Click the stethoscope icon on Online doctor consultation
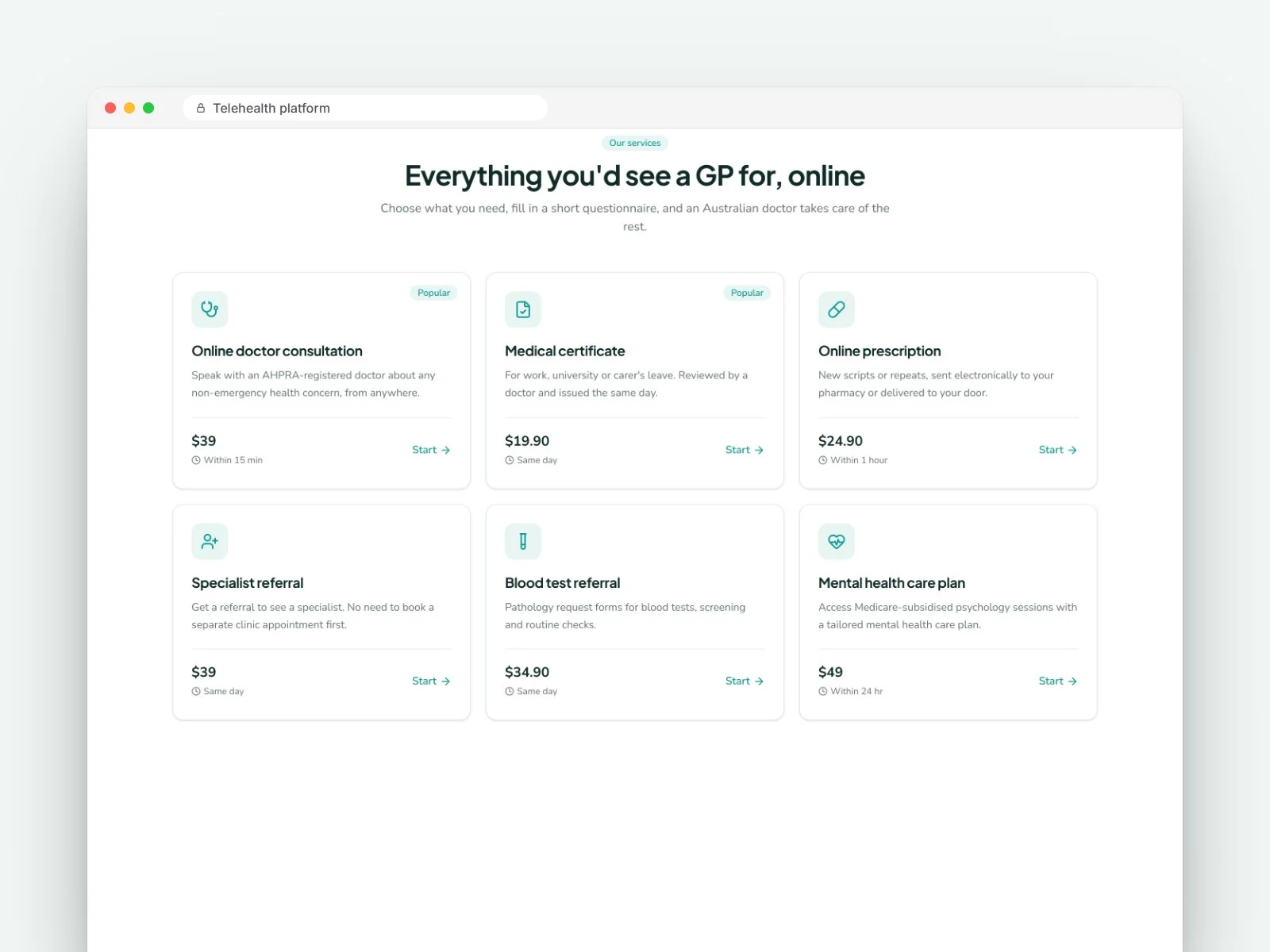 [210, 309]
